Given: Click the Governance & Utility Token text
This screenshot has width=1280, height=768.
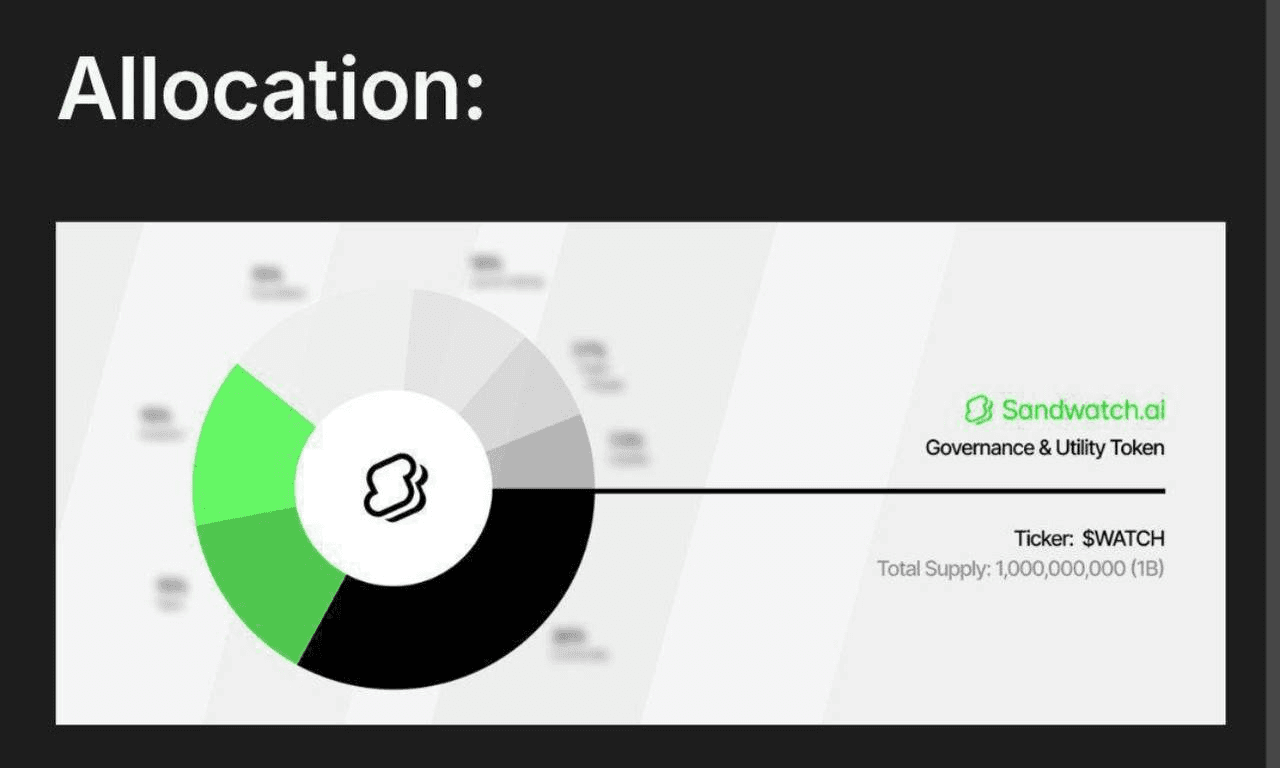Looking at the screenshot, I should click(x=1045, y=448).
